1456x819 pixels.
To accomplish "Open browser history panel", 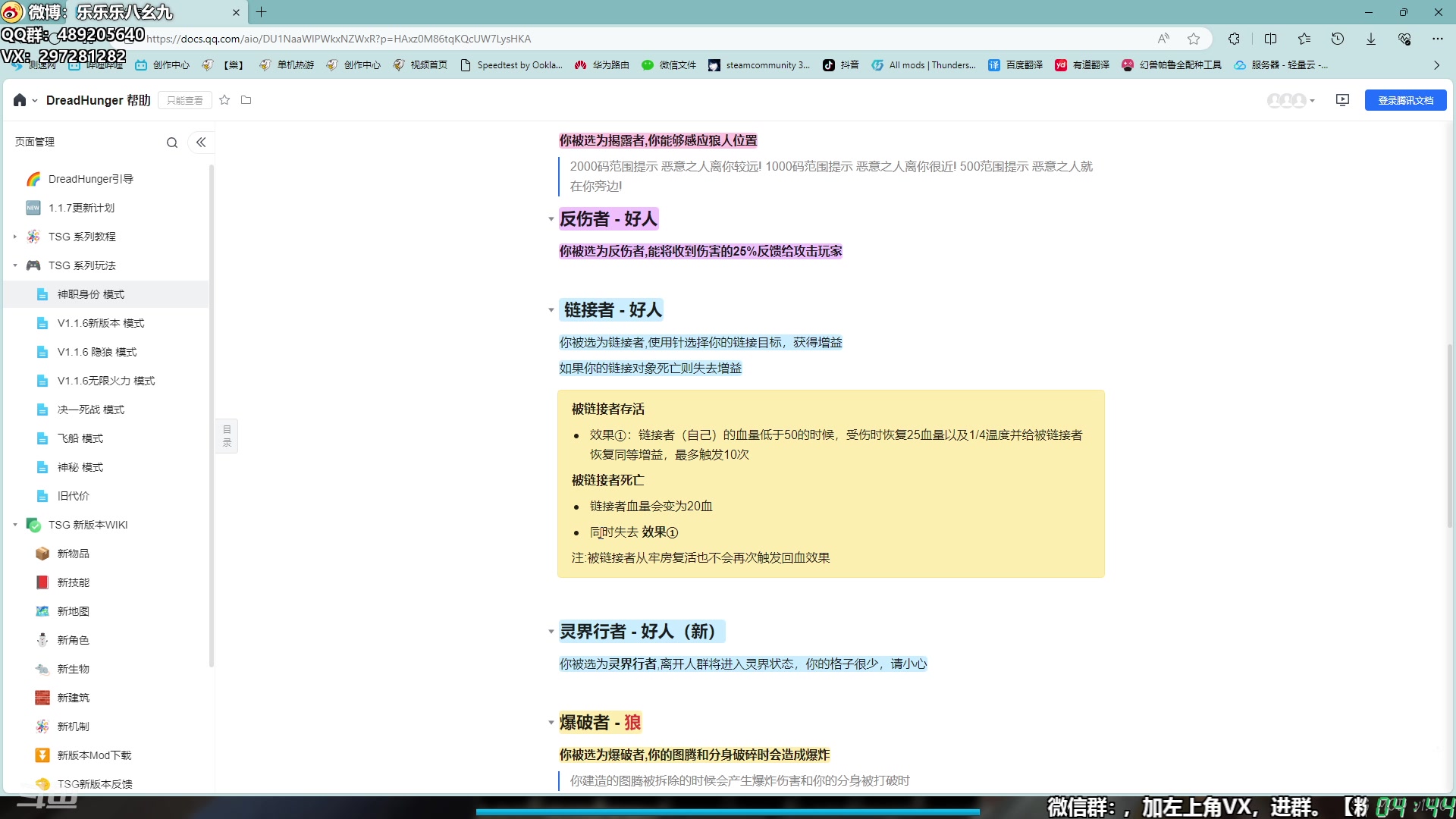I will (1338, 39).
